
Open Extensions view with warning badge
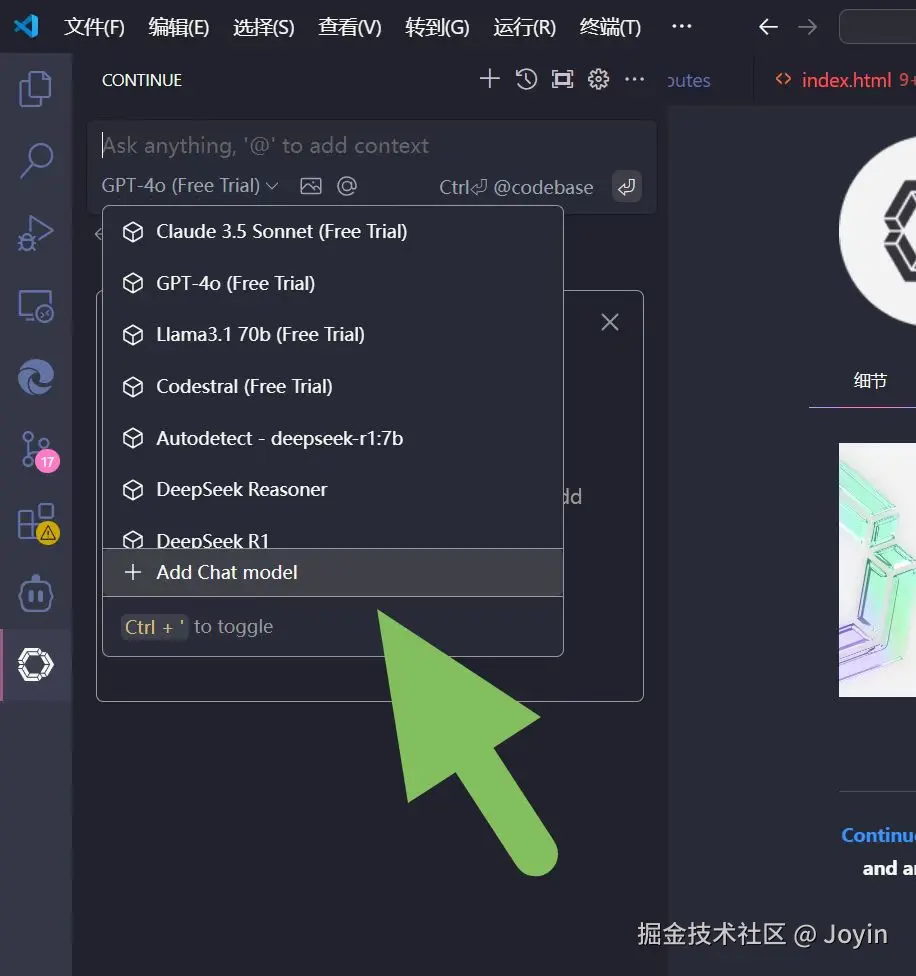click(37, 523)
